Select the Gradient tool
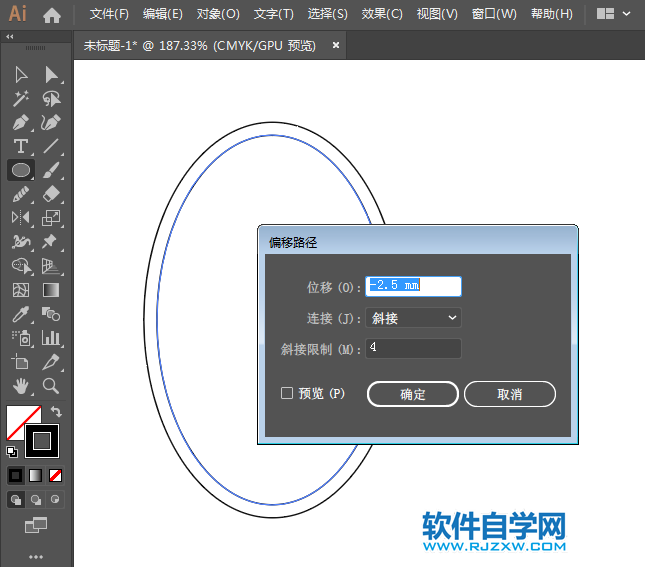Image resolution: width=645 pixels, height=567 pixels. (51, 290)
